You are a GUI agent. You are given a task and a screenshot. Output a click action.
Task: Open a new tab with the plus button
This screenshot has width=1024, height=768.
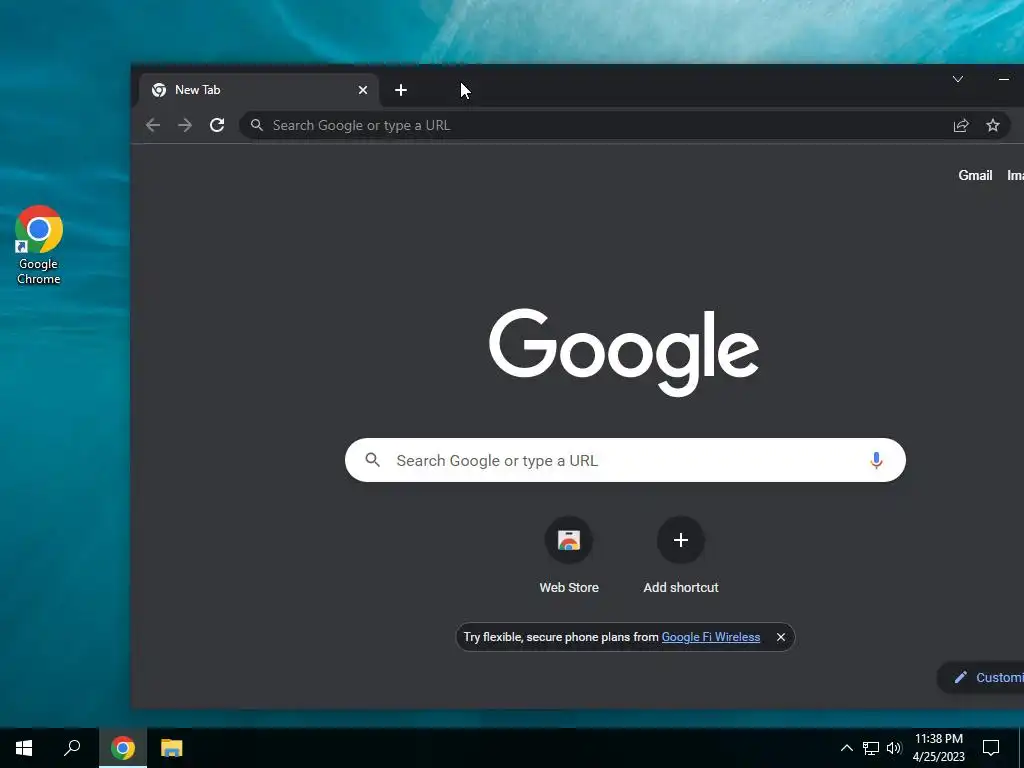tap(401, 90)
